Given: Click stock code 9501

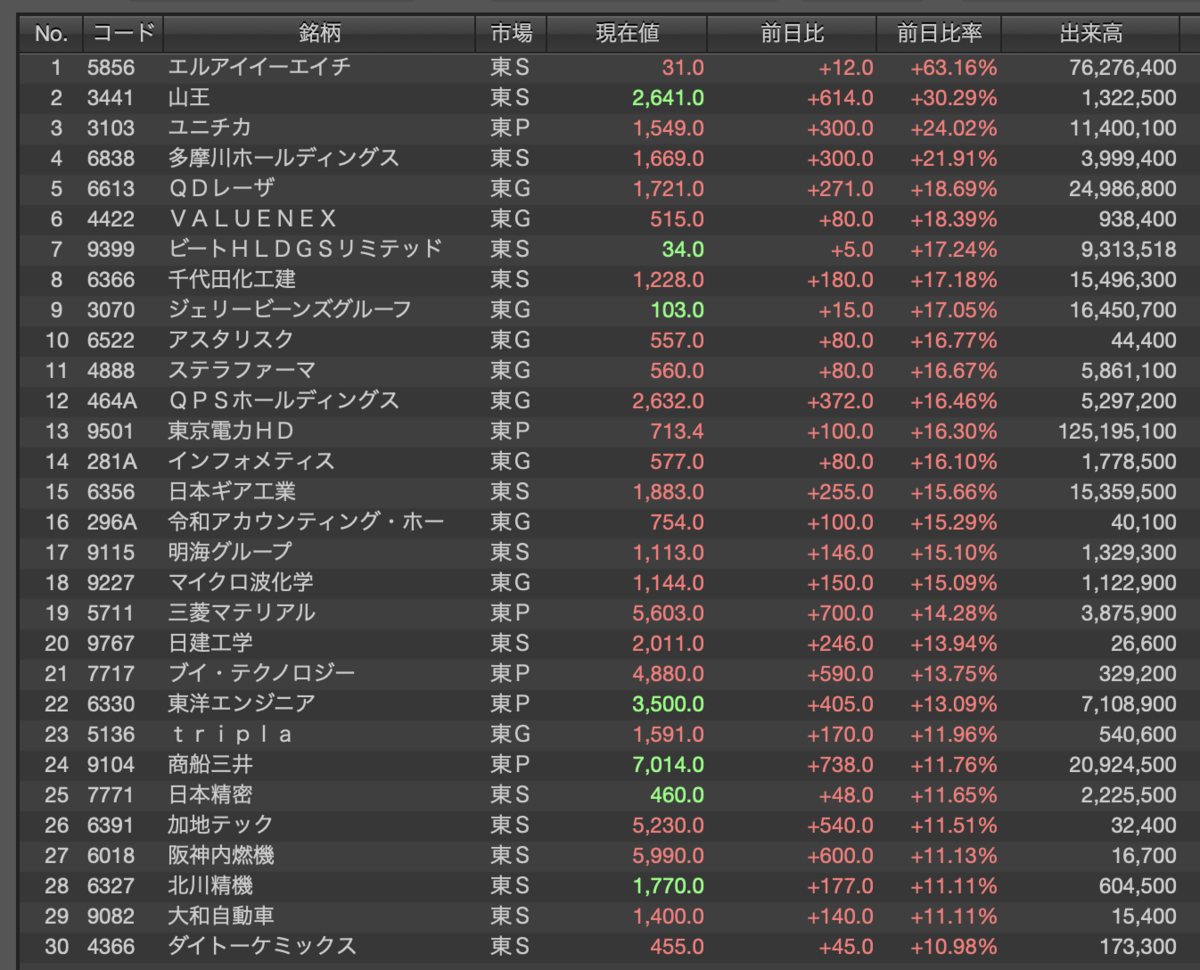Looking at the screenshot, I should coord(110,431).
